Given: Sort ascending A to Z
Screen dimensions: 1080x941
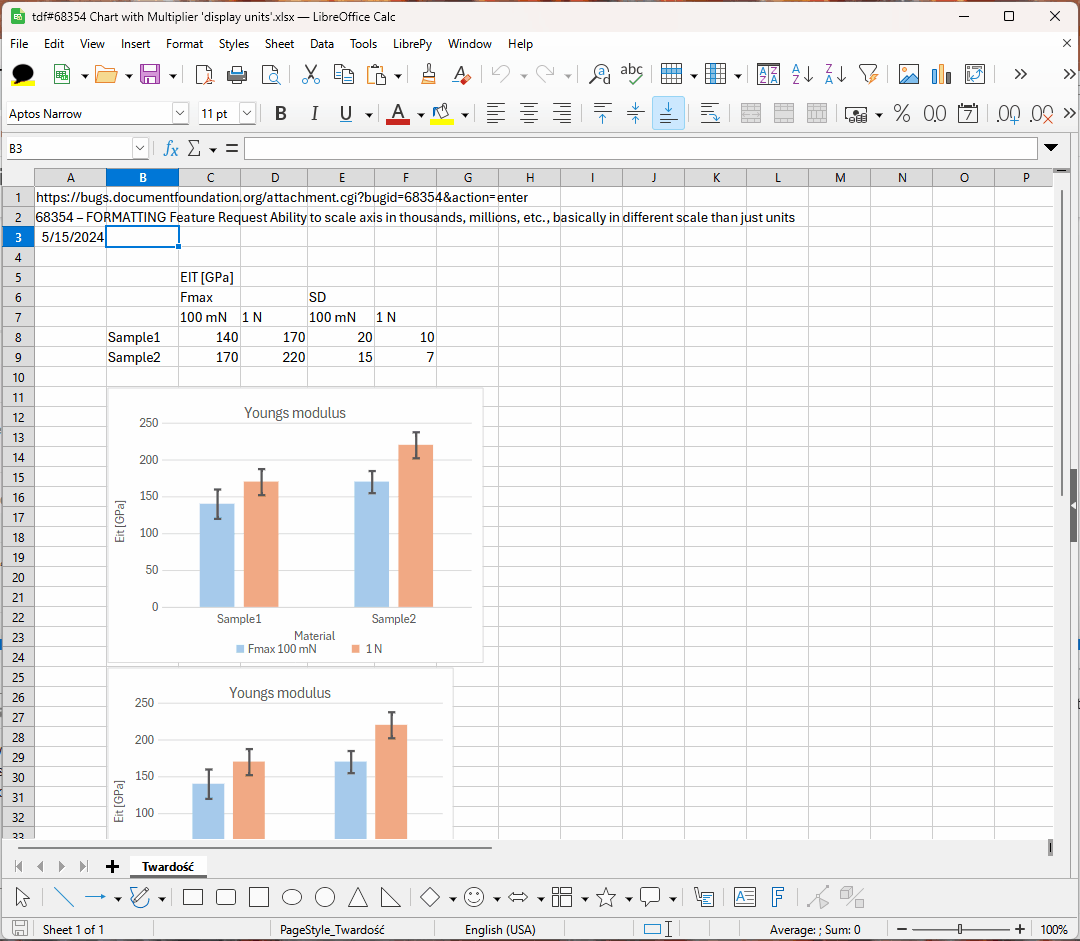Looking at the screenshot, I should (x=802, y=74).
